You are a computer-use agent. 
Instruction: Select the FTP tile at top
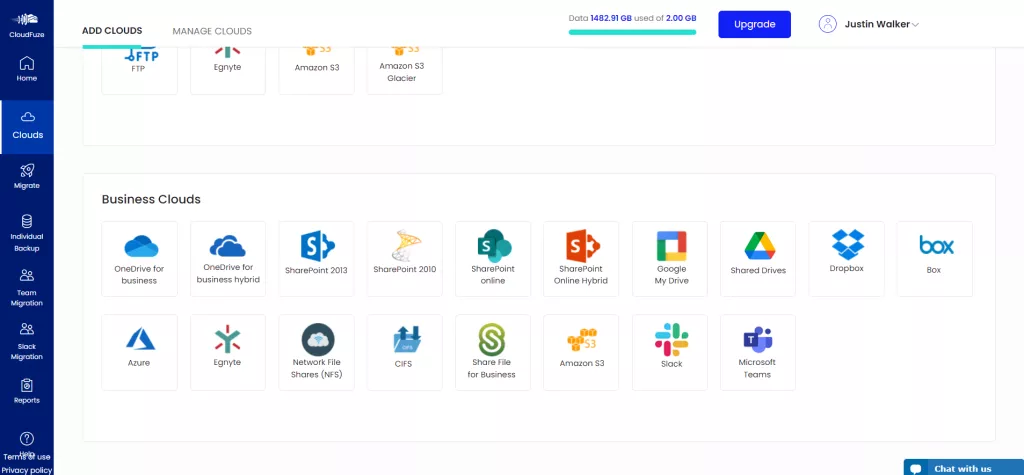coord(139,71)
